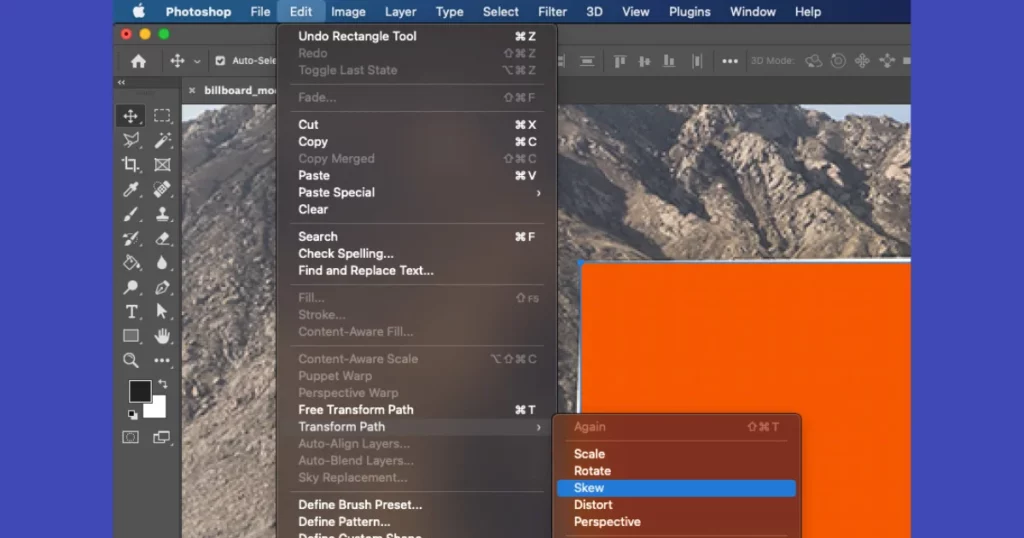Expand the Move tool preset dropdown

pos(197,61)
